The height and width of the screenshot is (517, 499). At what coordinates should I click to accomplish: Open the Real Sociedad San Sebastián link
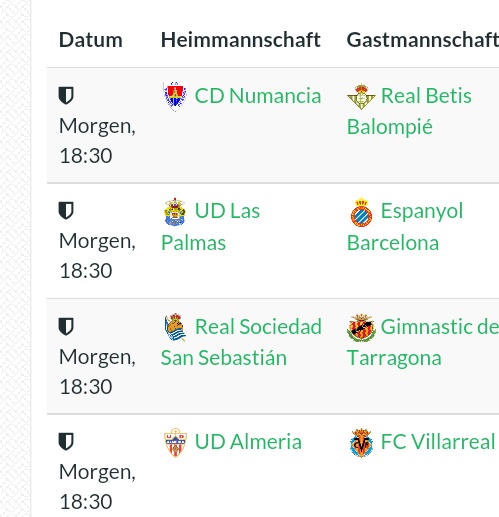coord(241,342)
